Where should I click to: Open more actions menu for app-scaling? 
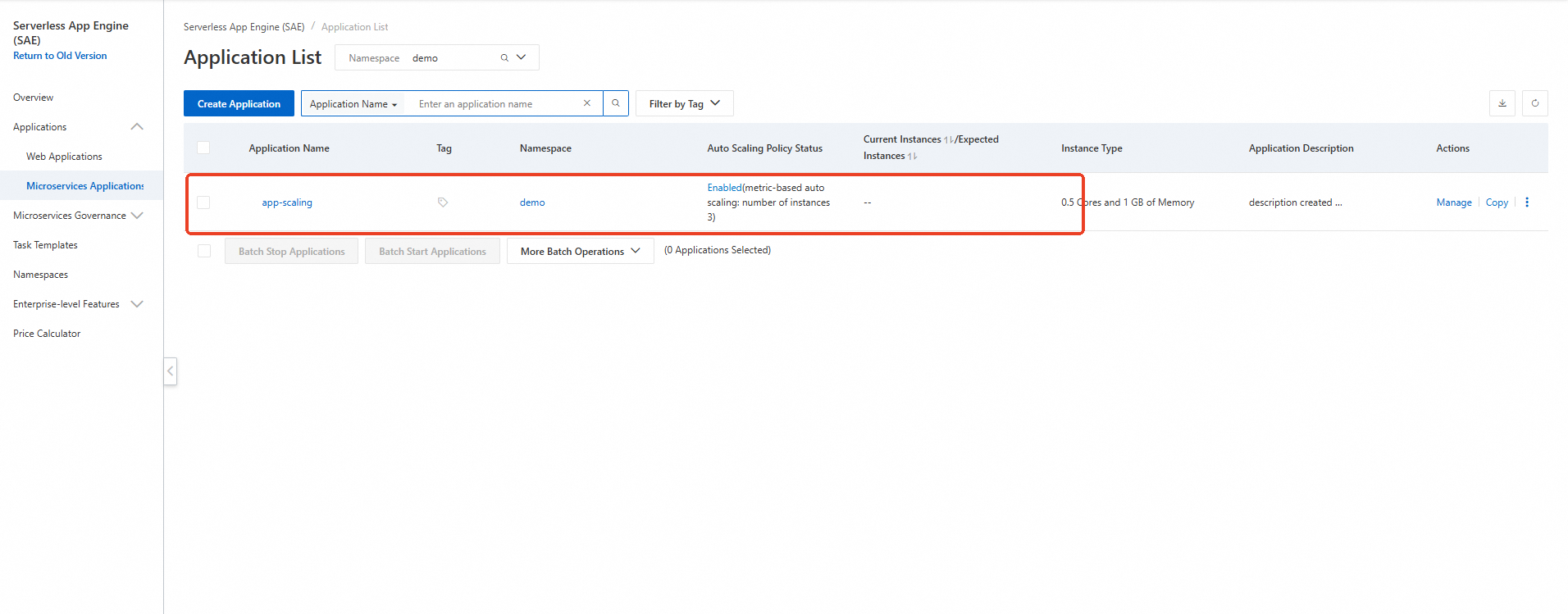pyautogui.click(x=1527, y=202)
